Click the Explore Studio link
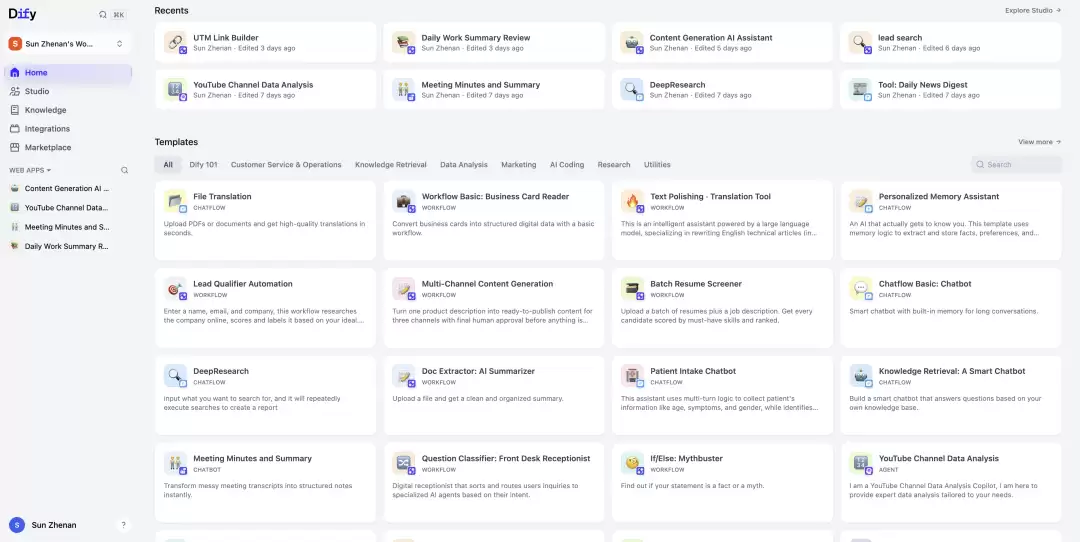This screenshot has height=542, width=1080. coord(1032,10)
